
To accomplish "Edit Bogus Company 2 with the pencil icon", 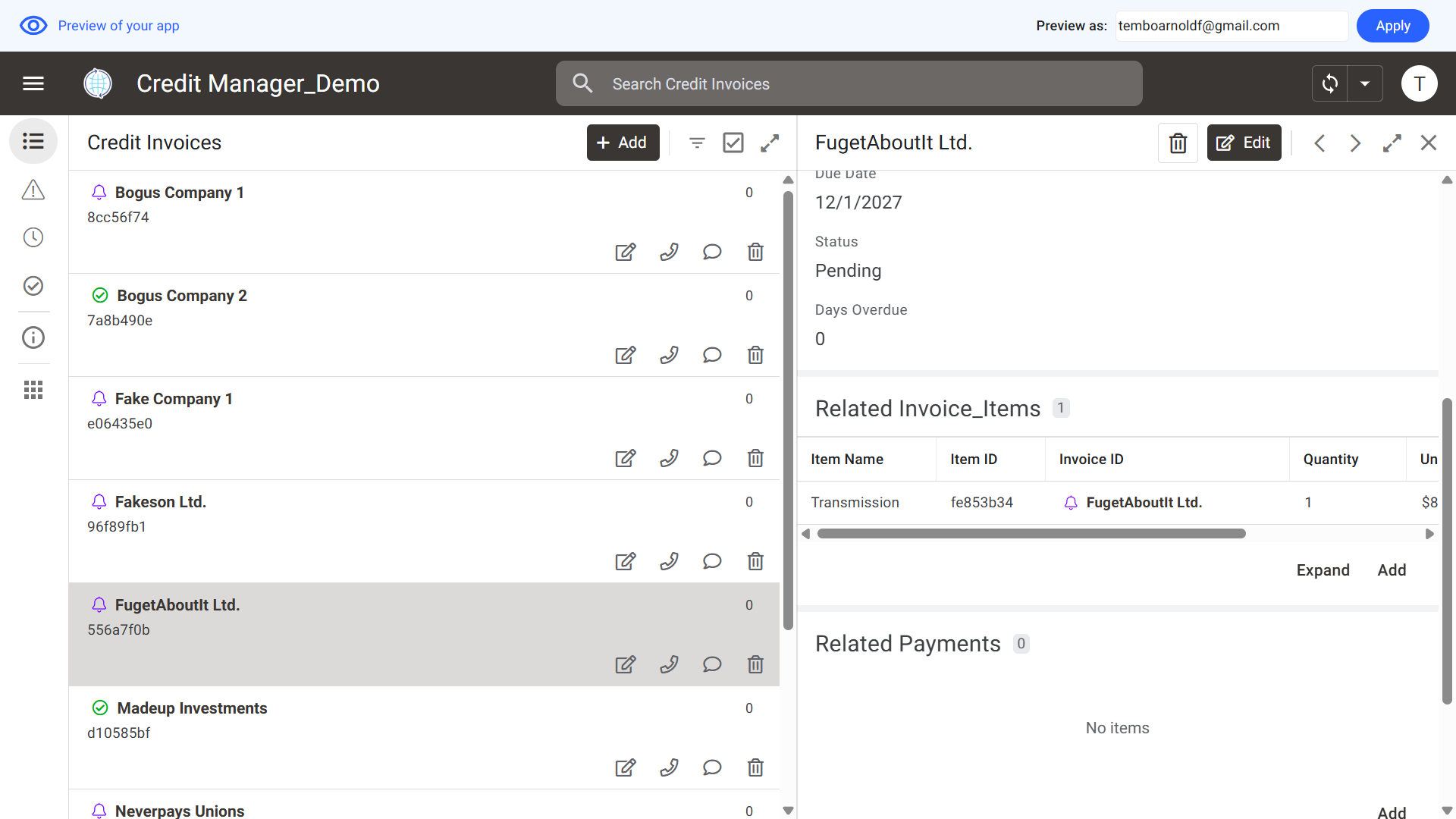I will pos(625,355).
